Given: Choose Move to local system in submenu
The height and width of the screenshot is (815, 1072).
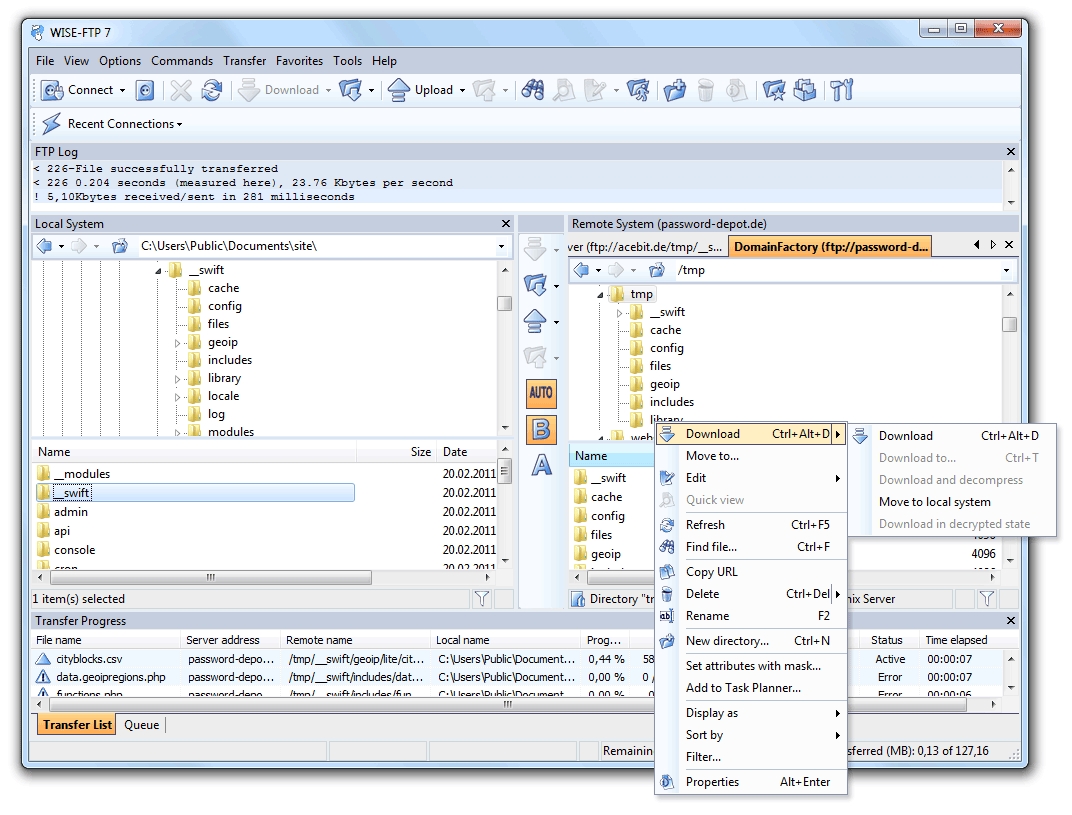Looking at the screenshot, I should 934,502.
